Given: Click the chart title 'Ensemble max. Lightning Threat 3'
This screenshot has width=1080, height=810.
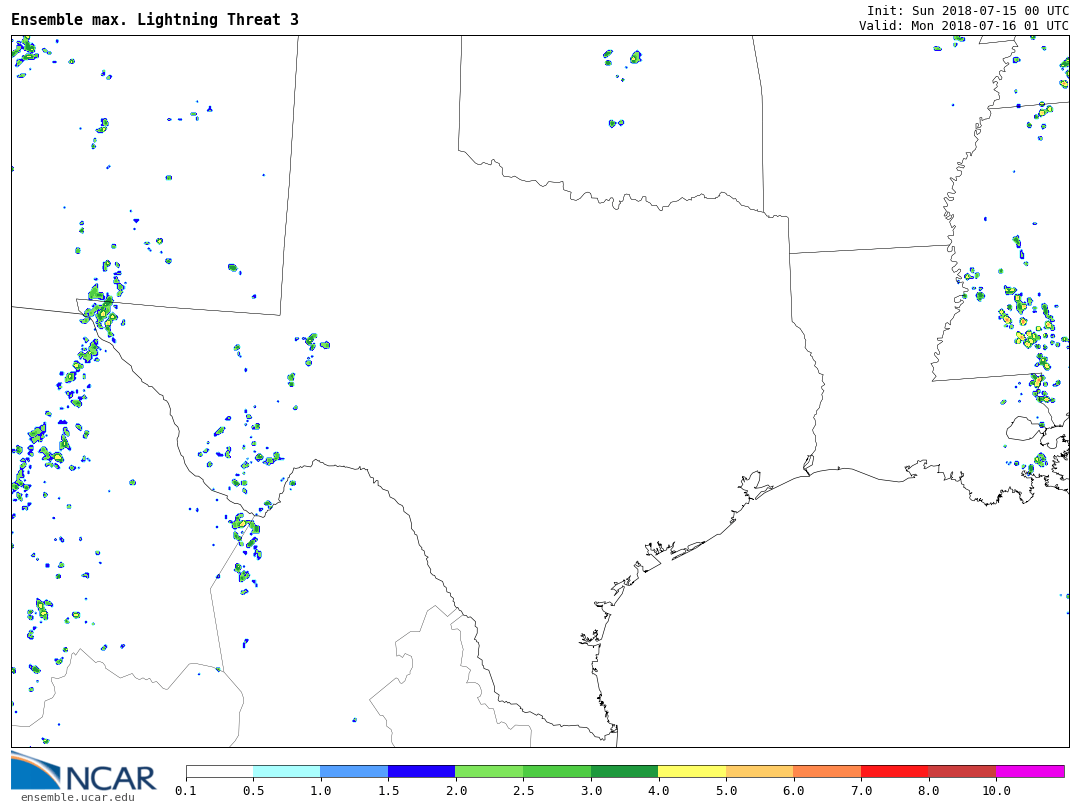Looking at the screenshot, I should pos(155,20).
